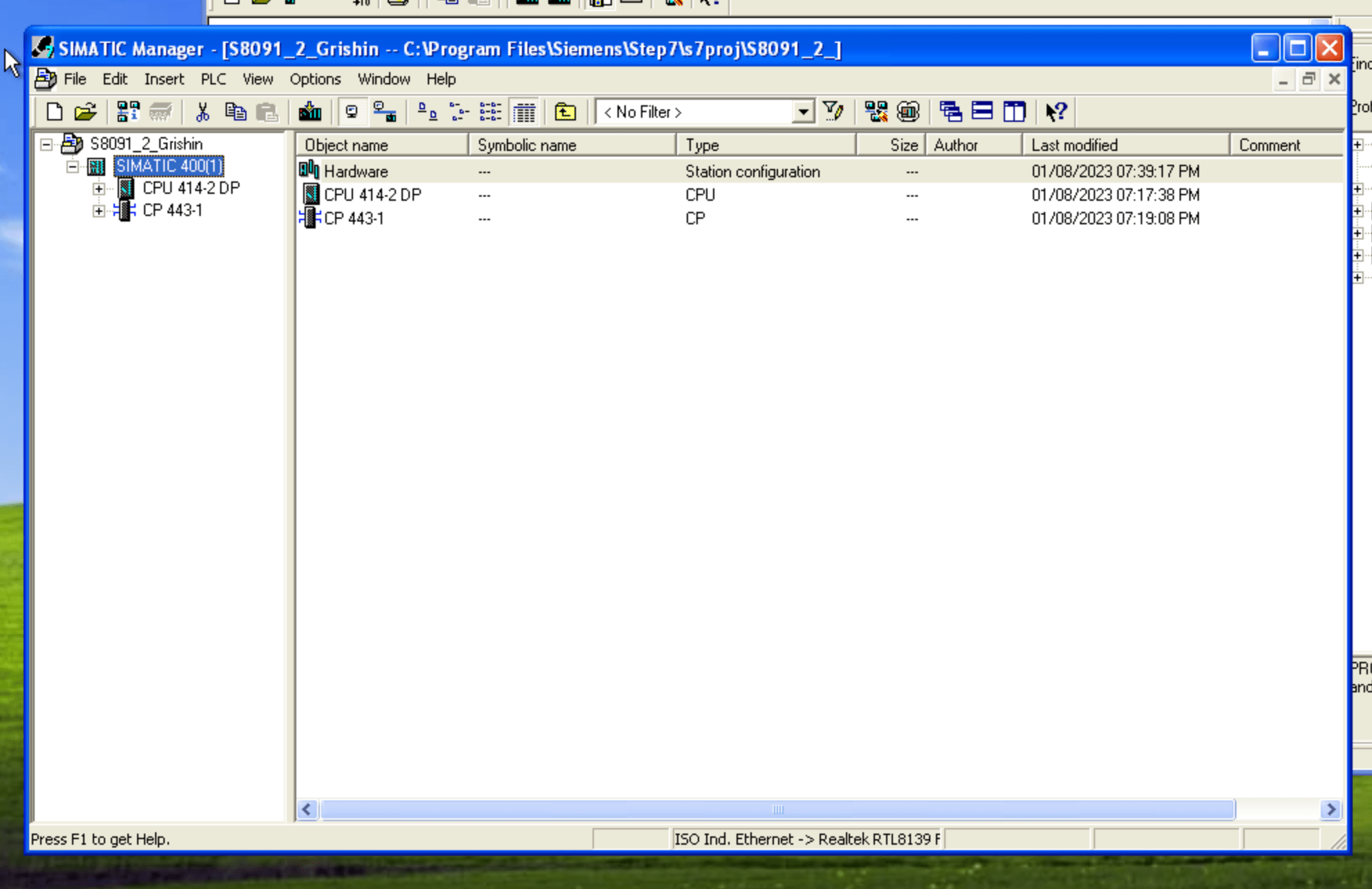
Task: Click the Paste toolbar icon
Action: (267, 111)
